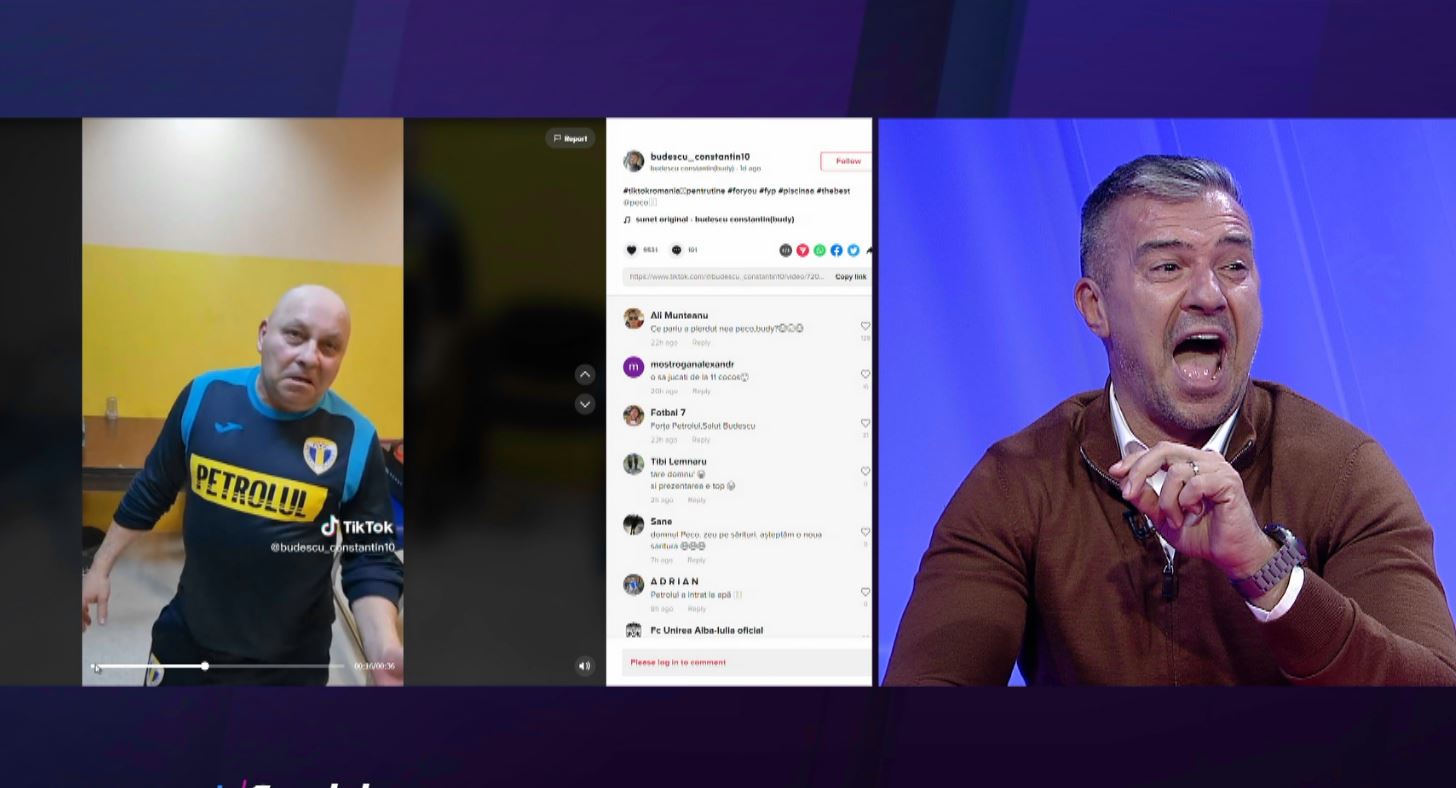The image size is (1456, 788).
Task: Reply to Fotbal 7's comment
Action: (x=702, y=440)
